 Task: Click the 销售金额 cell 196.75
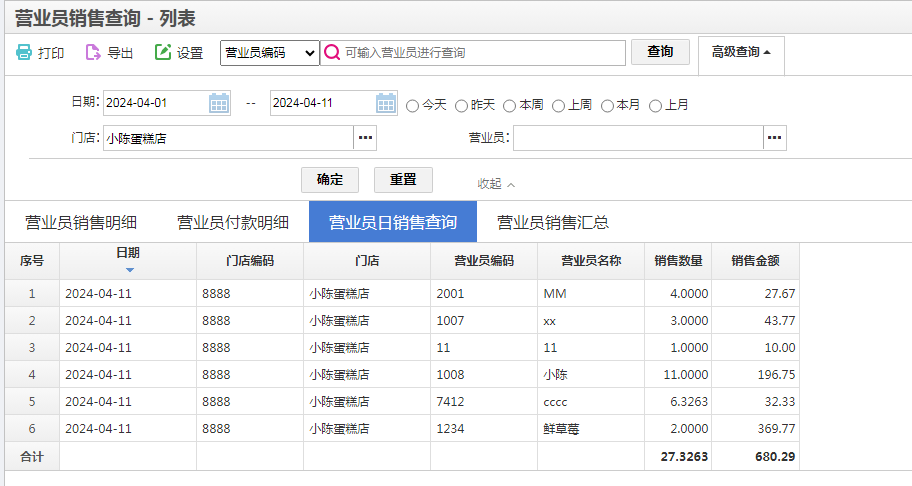click(x=756, y=375)
